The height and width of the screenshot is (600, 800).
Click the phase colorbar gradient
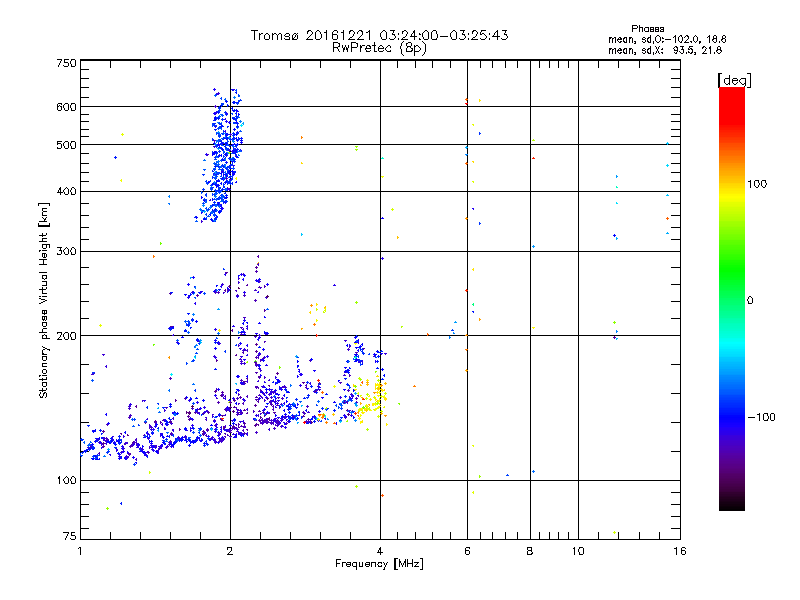(x=732, y=298)
